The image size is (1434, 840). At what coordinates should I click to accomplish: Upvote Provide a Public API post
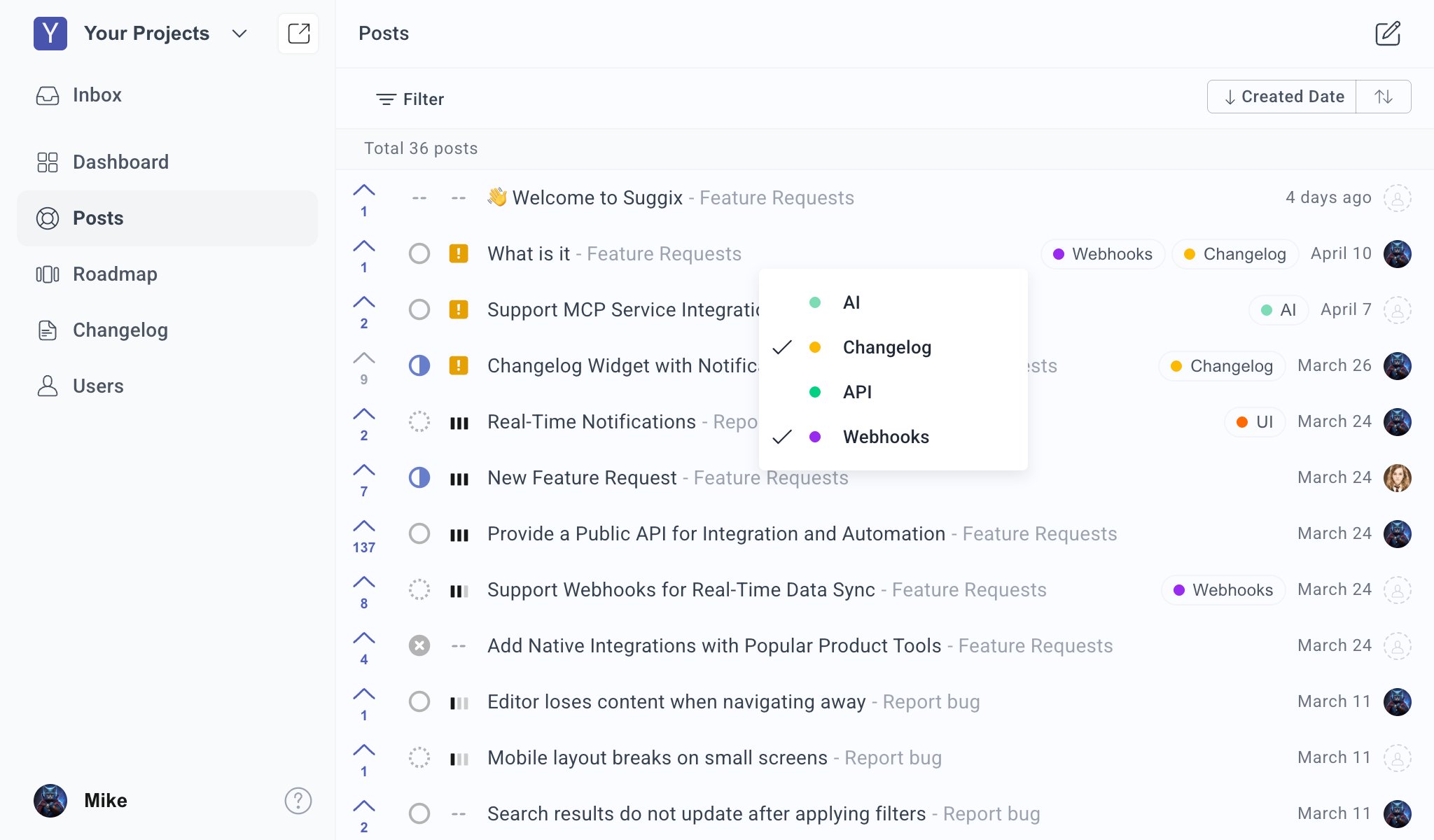tap(364, 535)
